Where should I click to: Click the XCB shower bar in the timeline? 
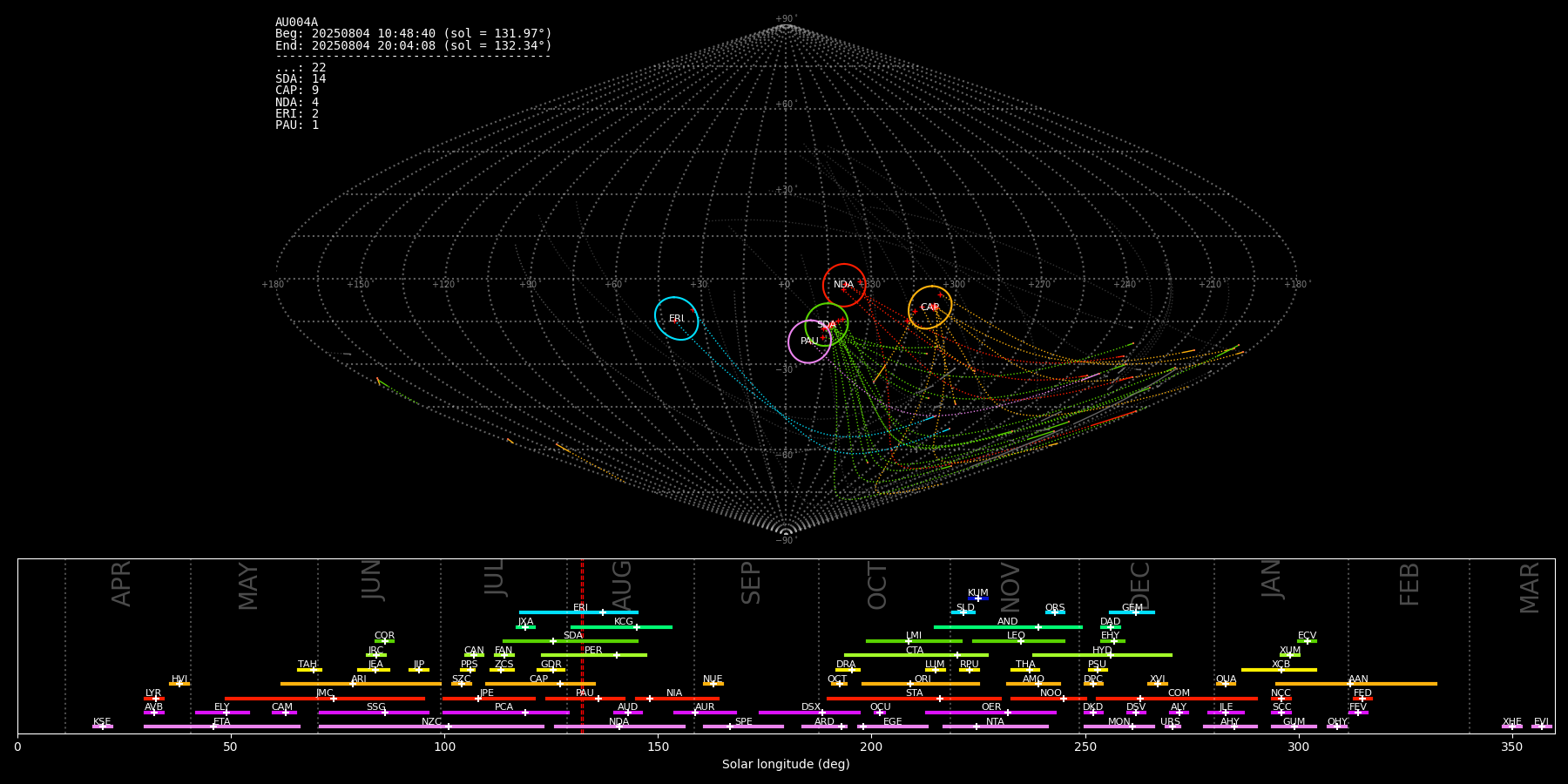1279,670
